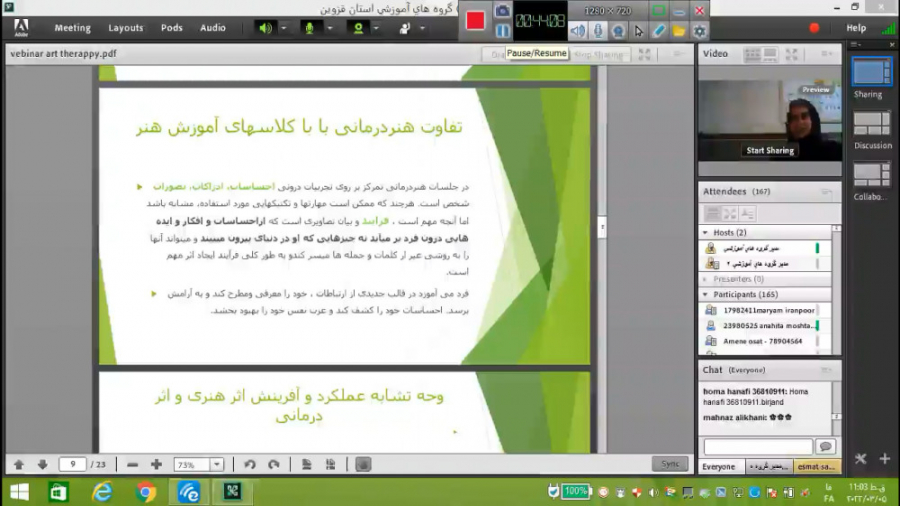The image size is (900, 506).
Task: Click the red meeting recording indicator dot
Action: (814, 28)
